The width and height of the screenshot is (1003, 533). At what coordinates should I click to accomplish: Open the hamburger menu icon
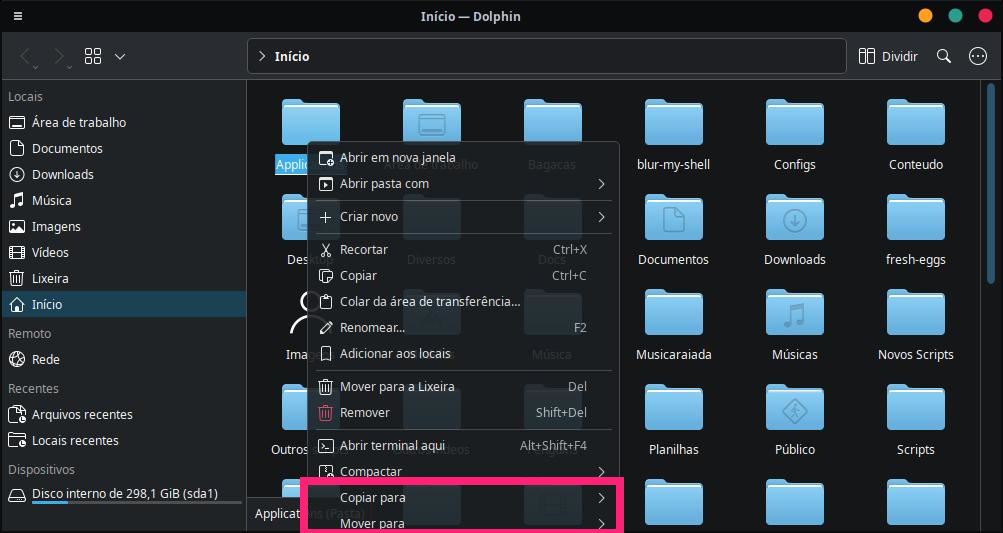click(x=18, y=16)
